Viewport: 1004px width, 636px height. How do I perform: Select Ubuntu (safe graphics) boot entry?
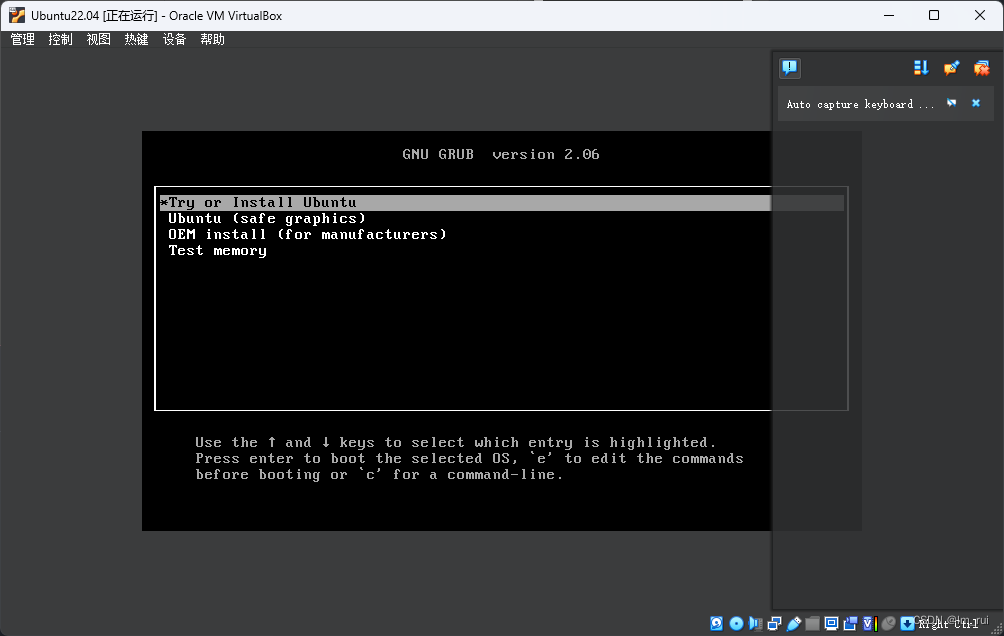pyautogui.click(x=266, y=219)
